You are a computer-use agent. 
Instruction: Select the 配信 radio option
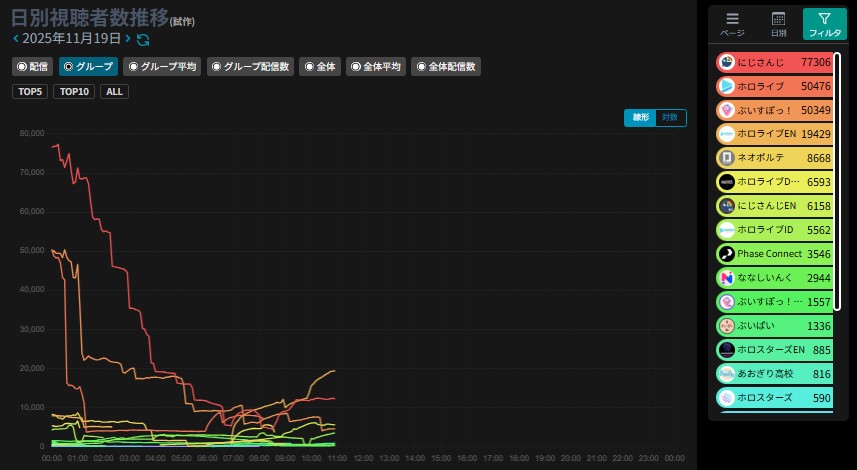(32, 67)
